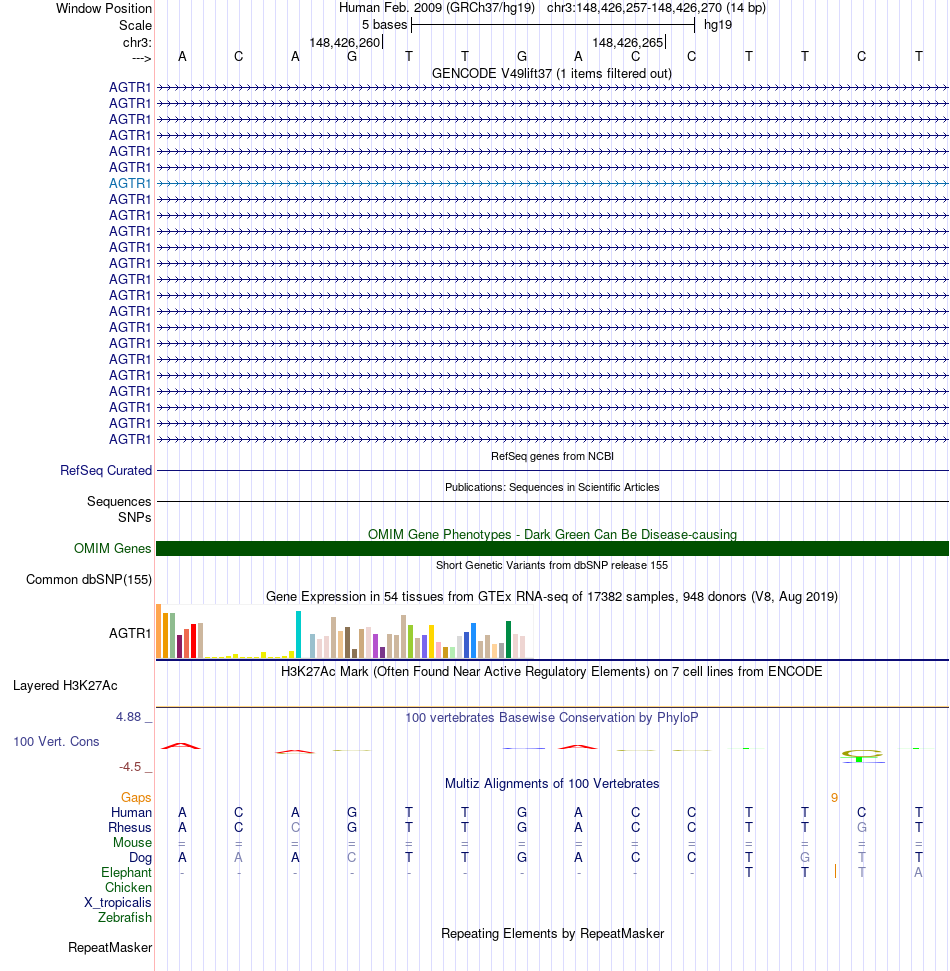Select the X_tropicalis species label
Viewport: 950px width, 971px height.
(118, 903)
